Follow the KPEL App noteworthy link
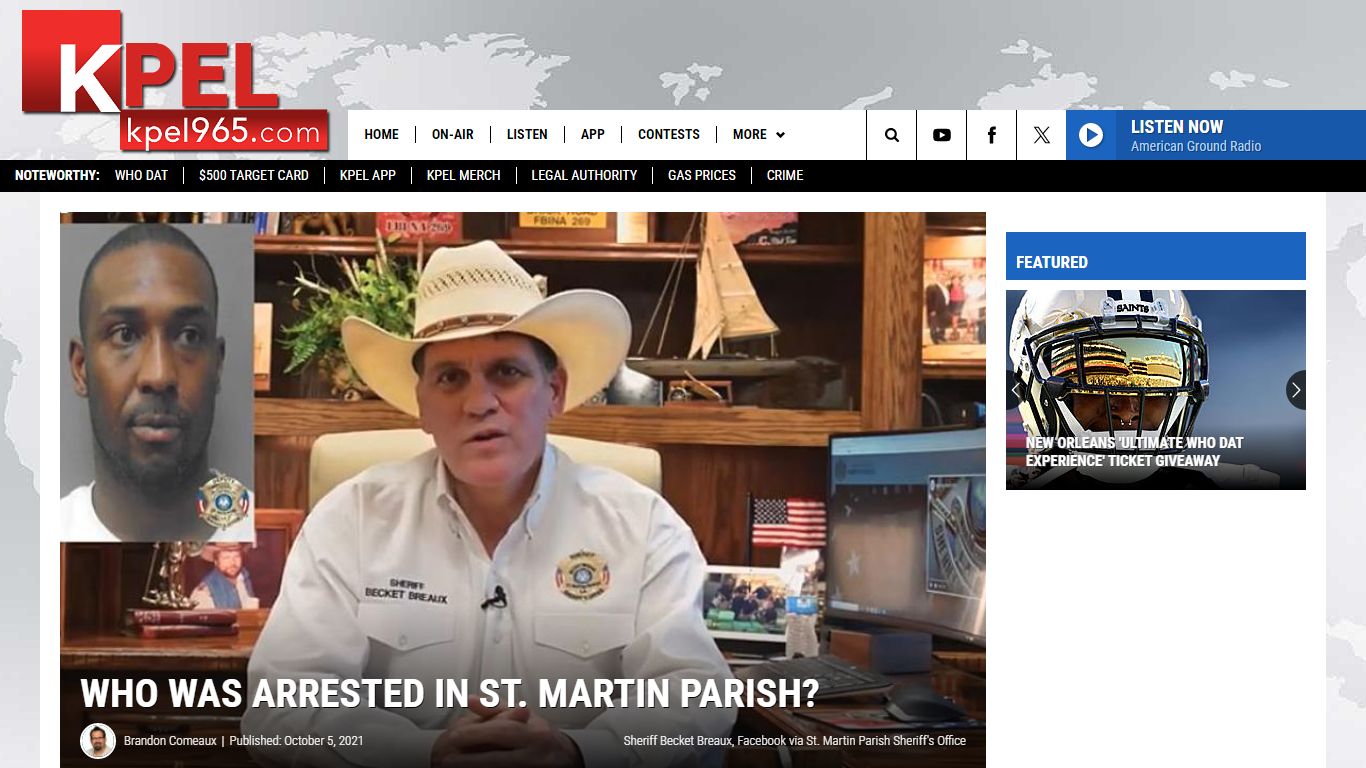 tap(368, 175)
